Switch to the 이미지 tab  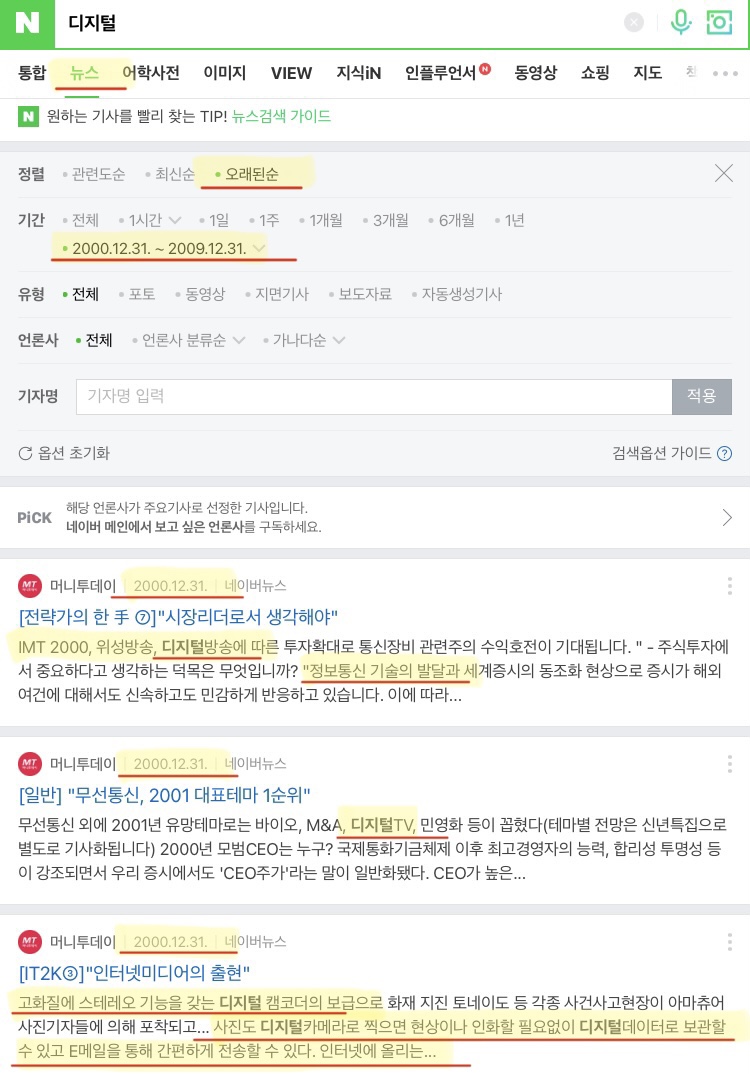point(225,73)
